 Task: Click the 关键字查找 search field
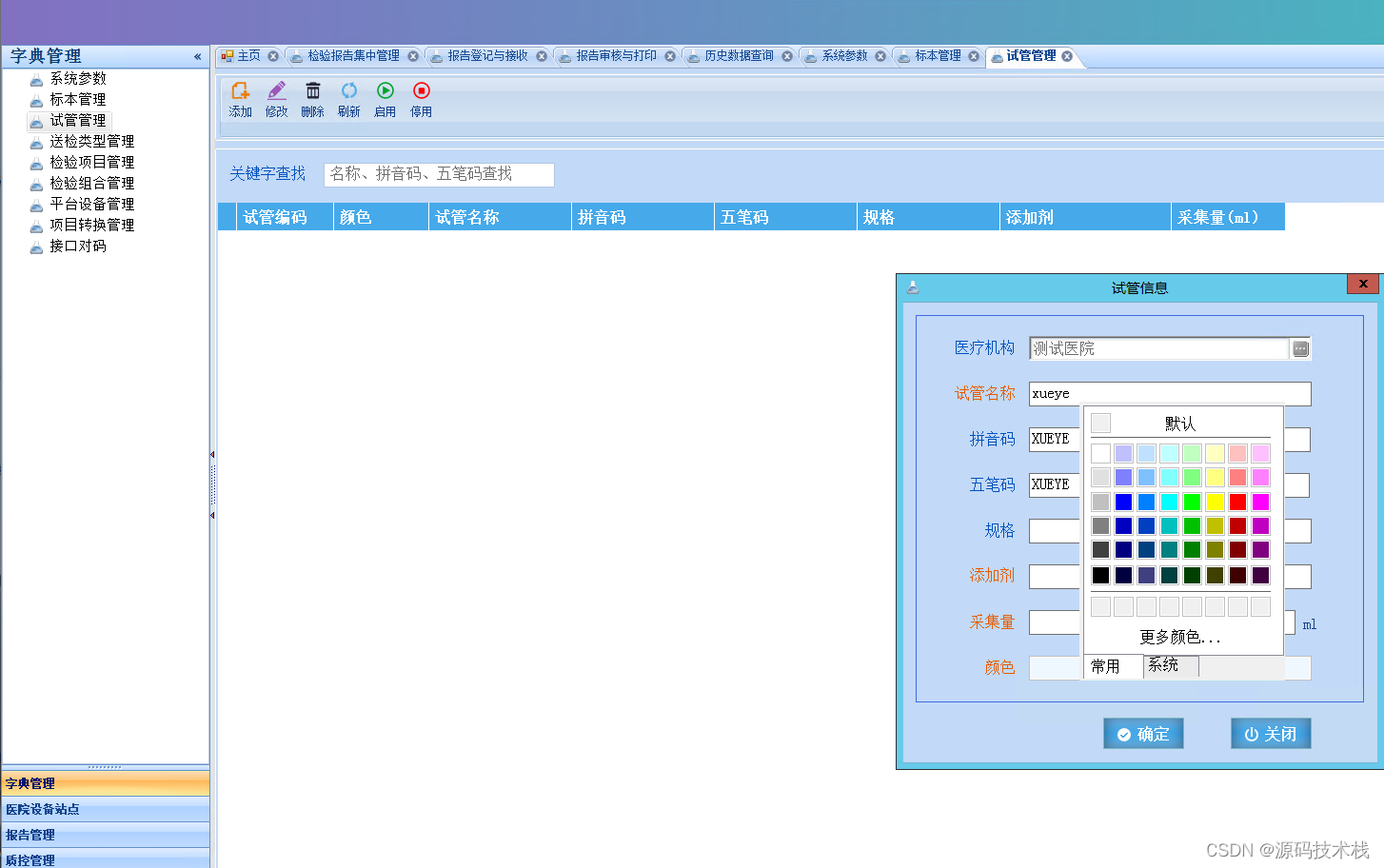[439, 174]
